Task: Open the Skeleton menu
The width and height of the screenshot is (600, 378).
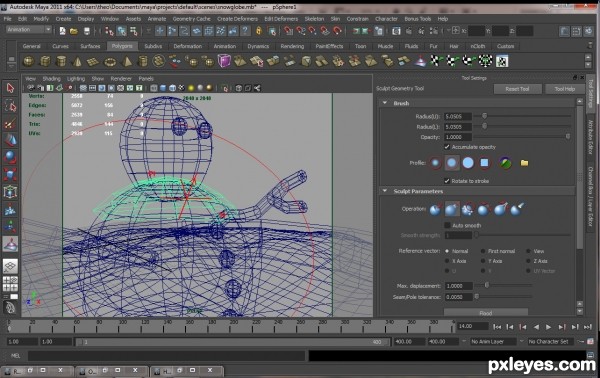Action: click(314, 19)
